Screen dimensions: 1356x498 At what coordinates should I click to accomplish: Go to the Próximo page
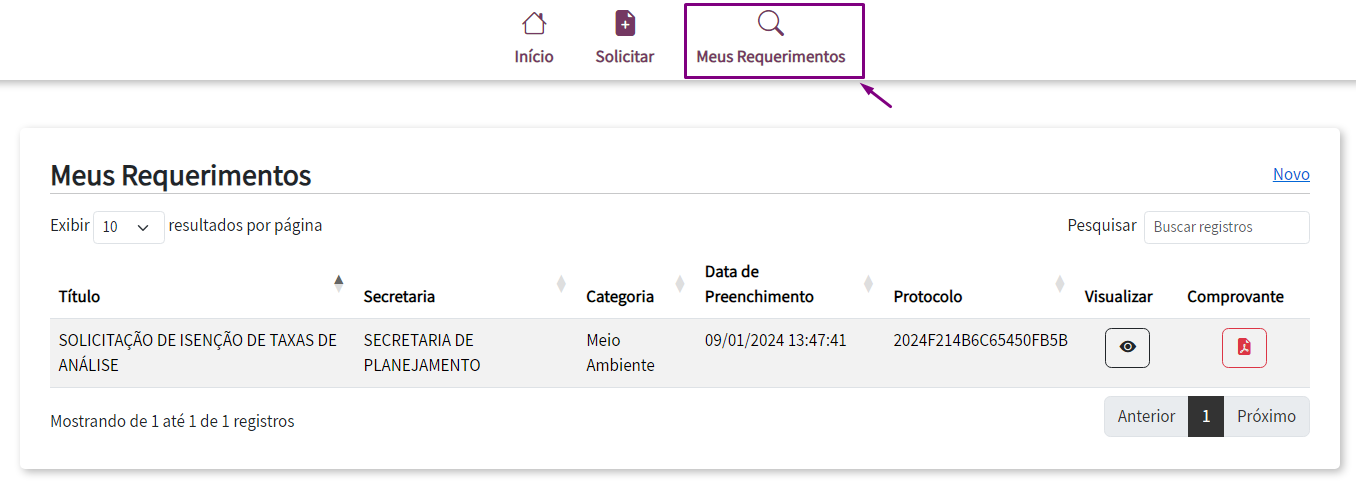pyautogui.click(x=1266, y=417)
